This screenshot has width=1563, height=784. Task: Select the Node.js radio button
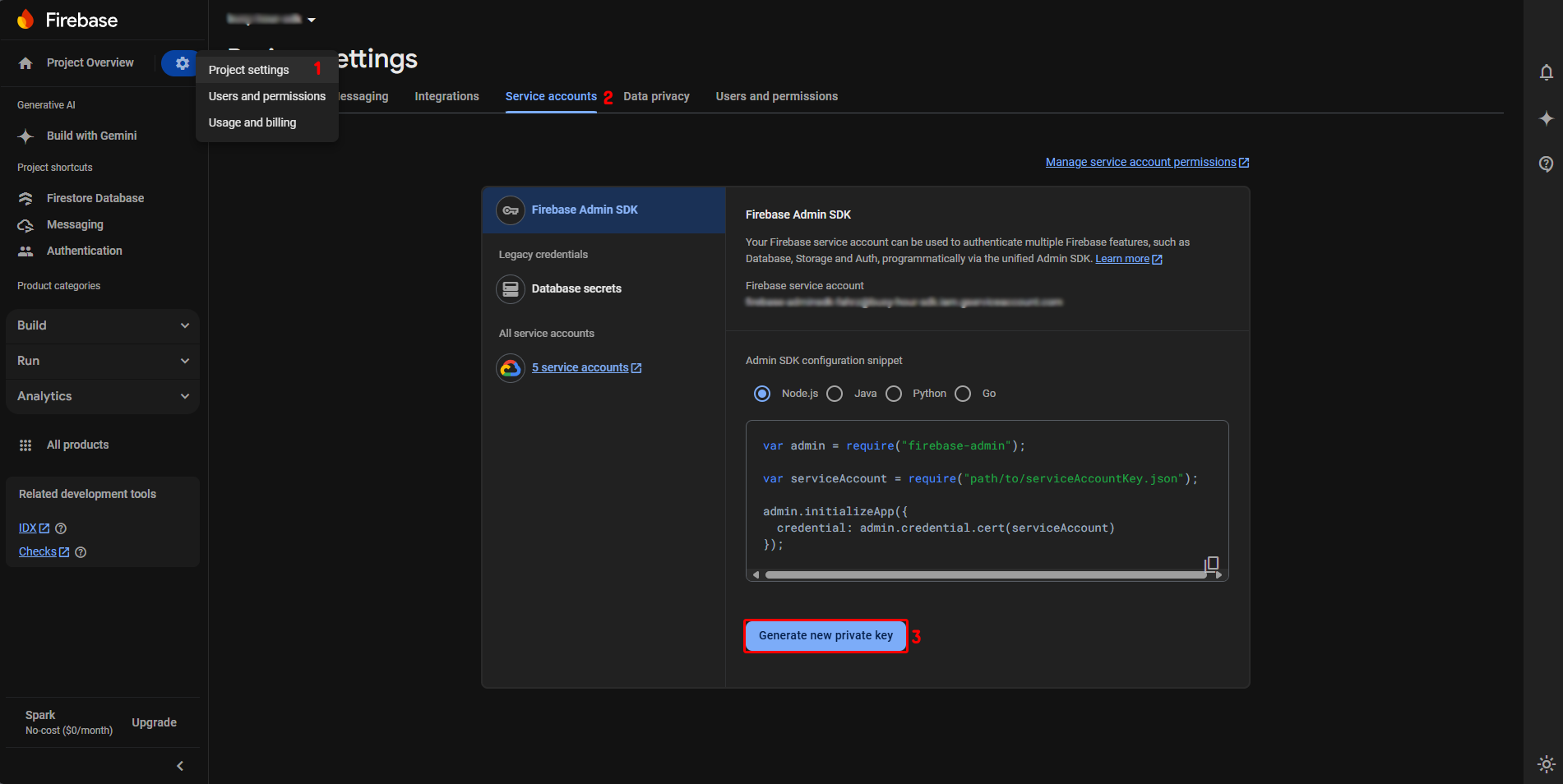[762, 394]
